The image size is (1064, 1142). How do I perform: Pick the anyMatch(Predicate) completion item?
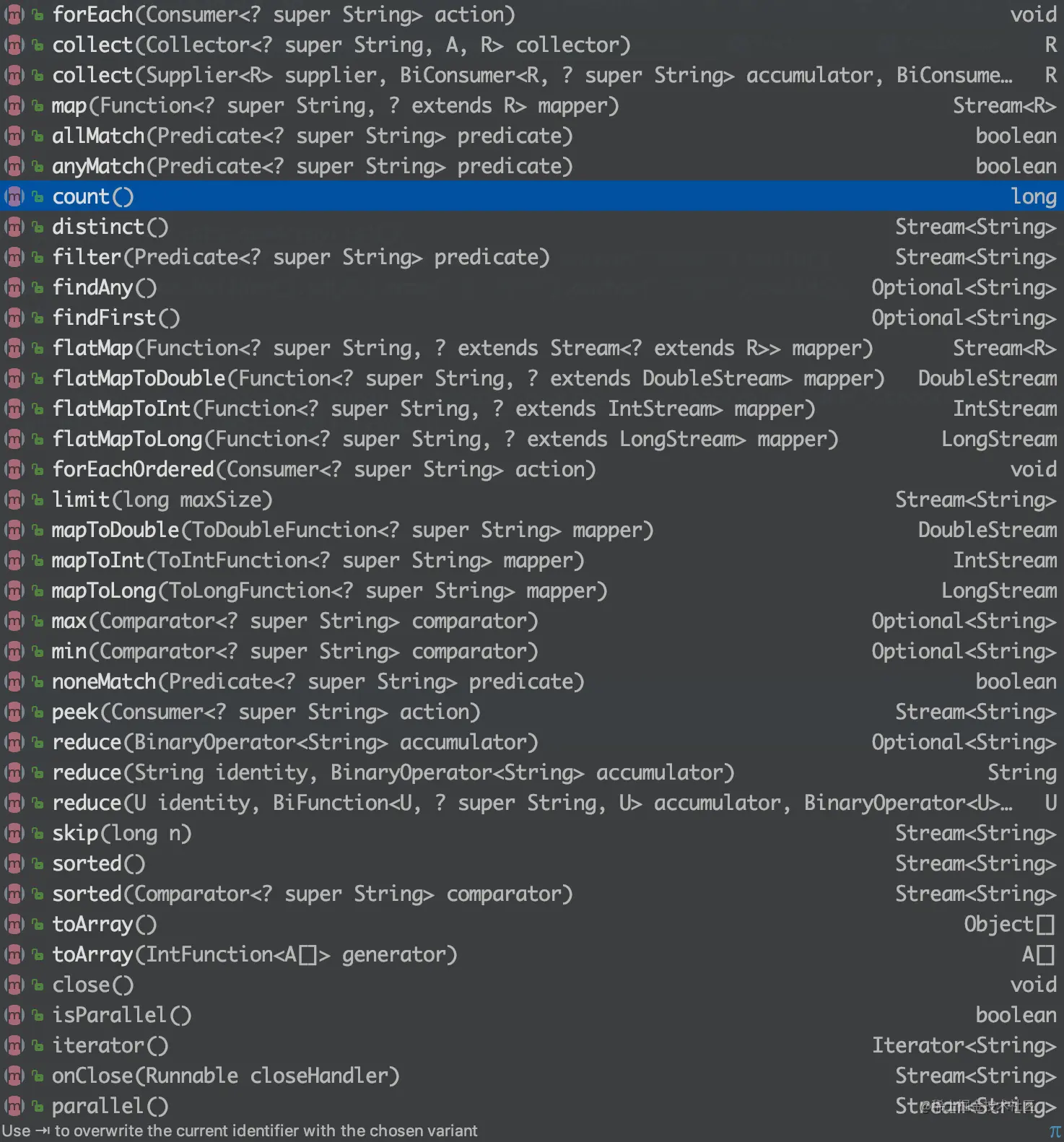coord(532,166)
